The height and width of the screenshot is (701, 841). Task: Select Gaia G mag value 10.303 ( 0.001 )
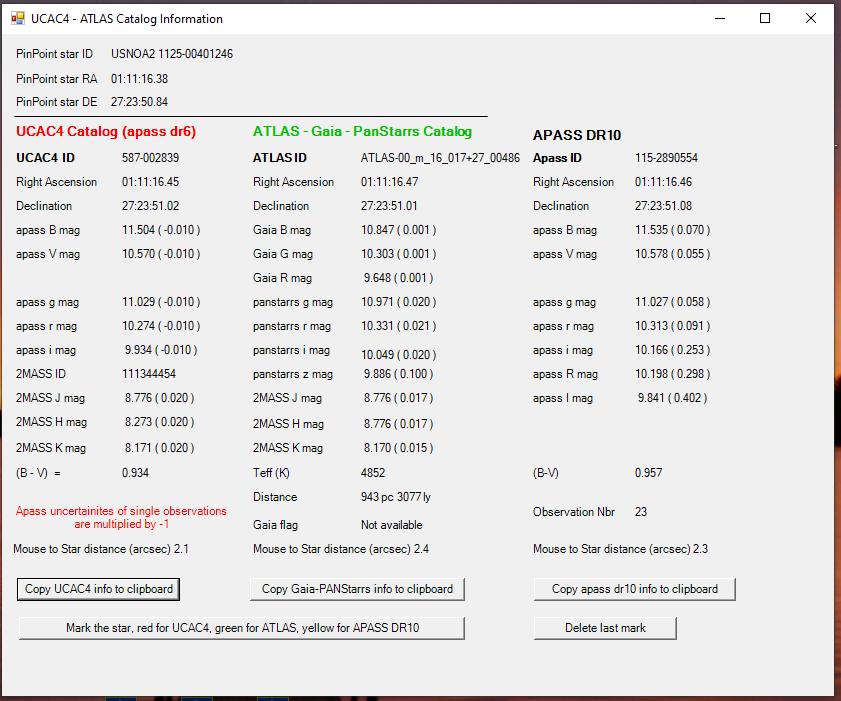pyautogui.click(x=399, y=254)
